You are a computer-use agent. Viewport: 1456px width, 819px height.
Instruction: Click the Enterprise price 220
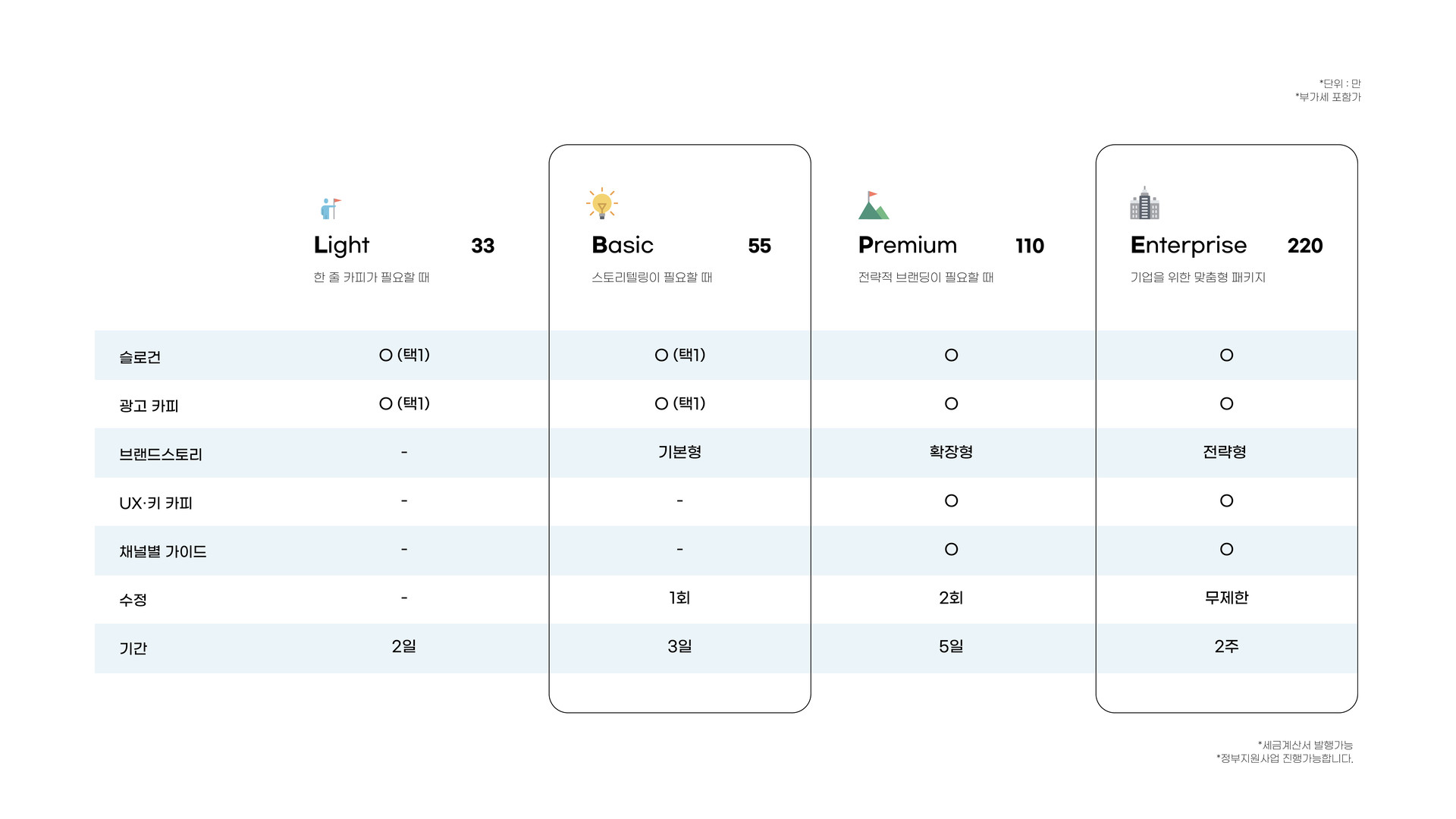1304,246
